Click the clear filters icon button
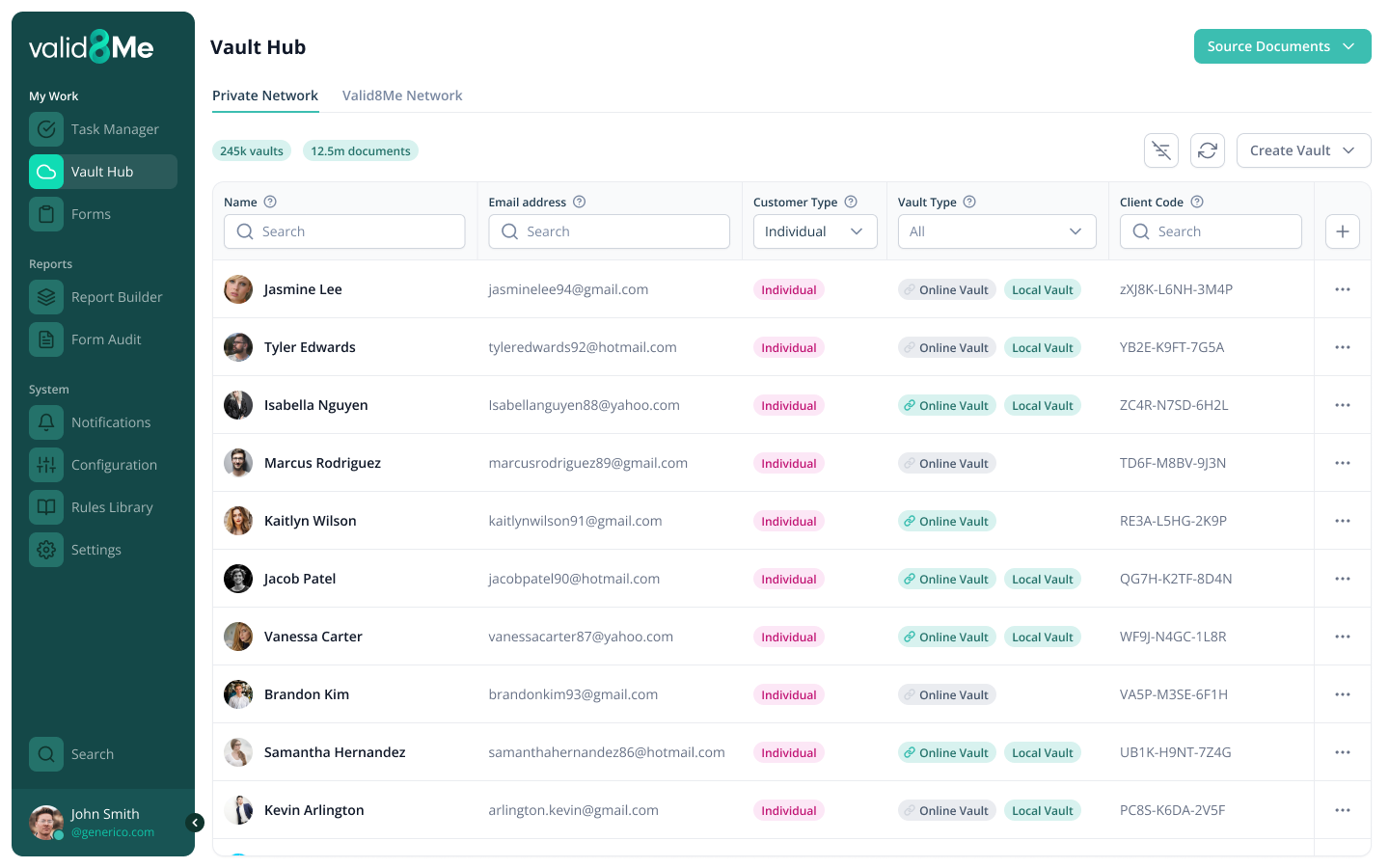1389x868 pixels. coord(1161,150)
